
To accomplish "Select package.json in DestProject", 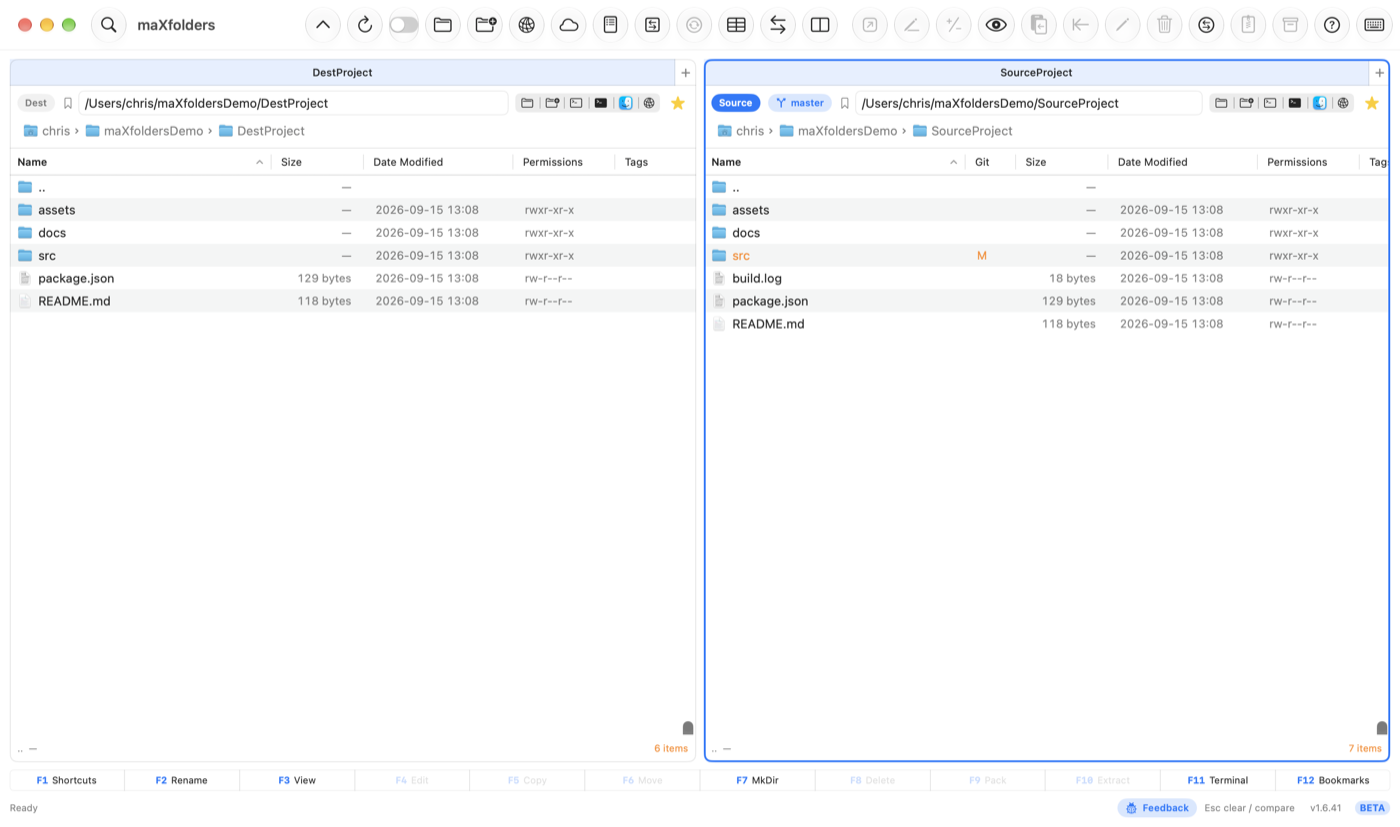I will coord(353,278).
